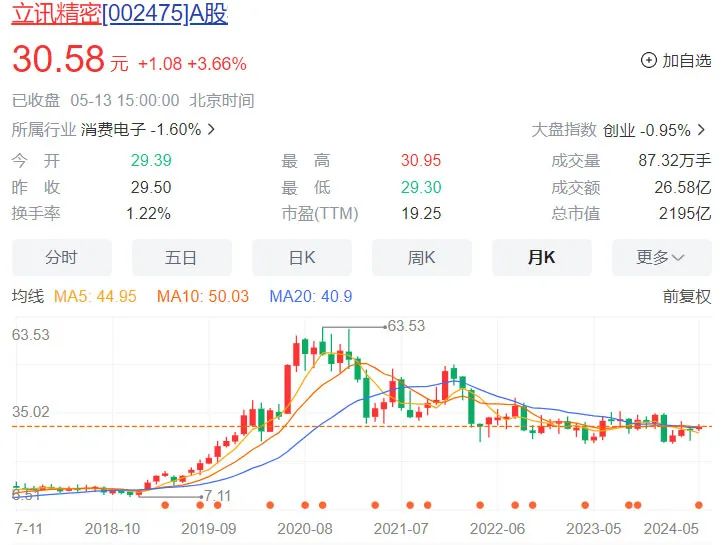Click the 总市值 value 2195亿
This screenshot has height=545, width=724.
click(x=685, y=213)
